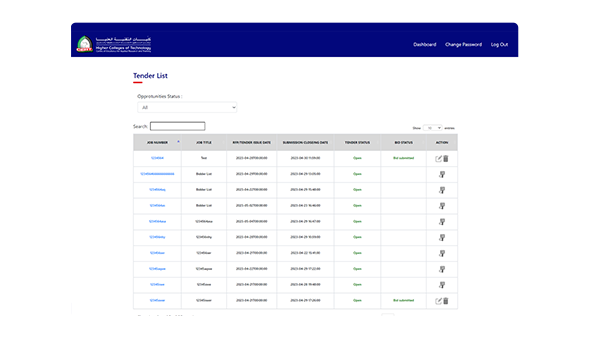Log Out of the portal
This screenshot has height=360, width=590.
(x=499, y=44)
